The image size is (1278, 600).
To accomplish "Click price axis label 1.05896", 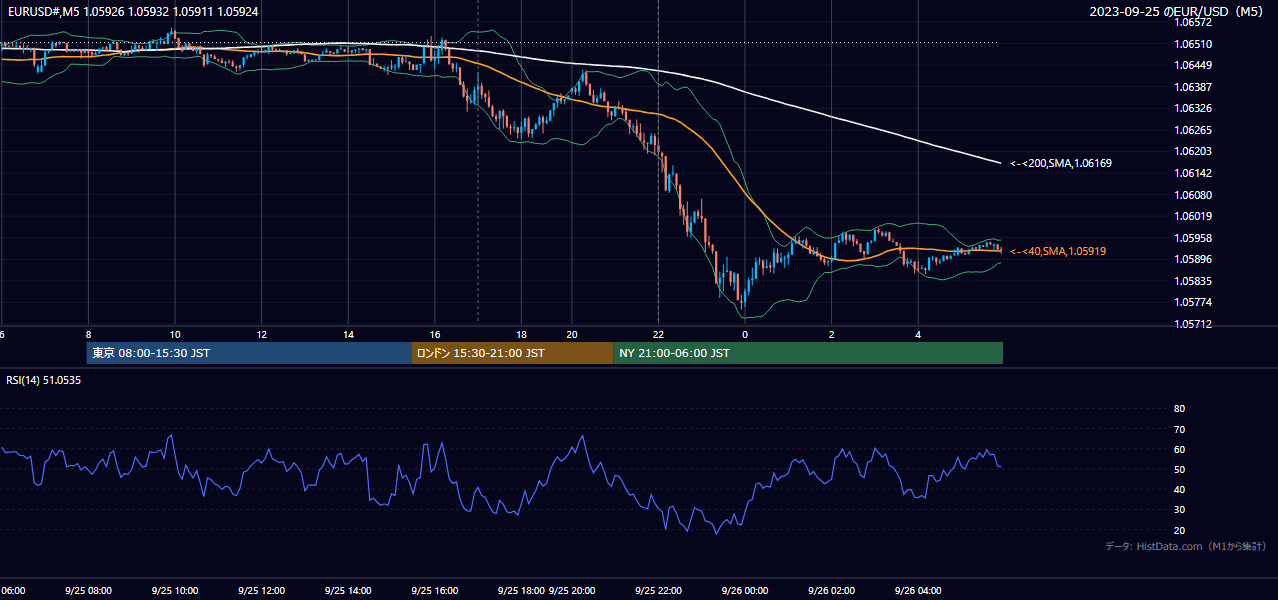I will click(1193, 259).
